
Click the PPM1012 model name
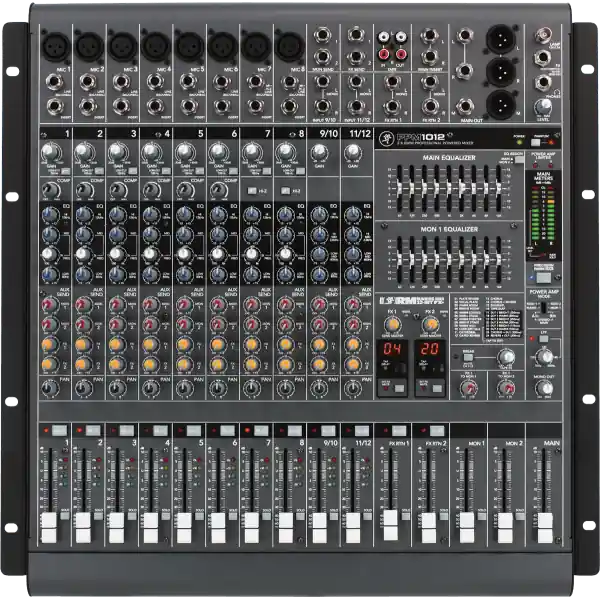(x=421, y=137)
